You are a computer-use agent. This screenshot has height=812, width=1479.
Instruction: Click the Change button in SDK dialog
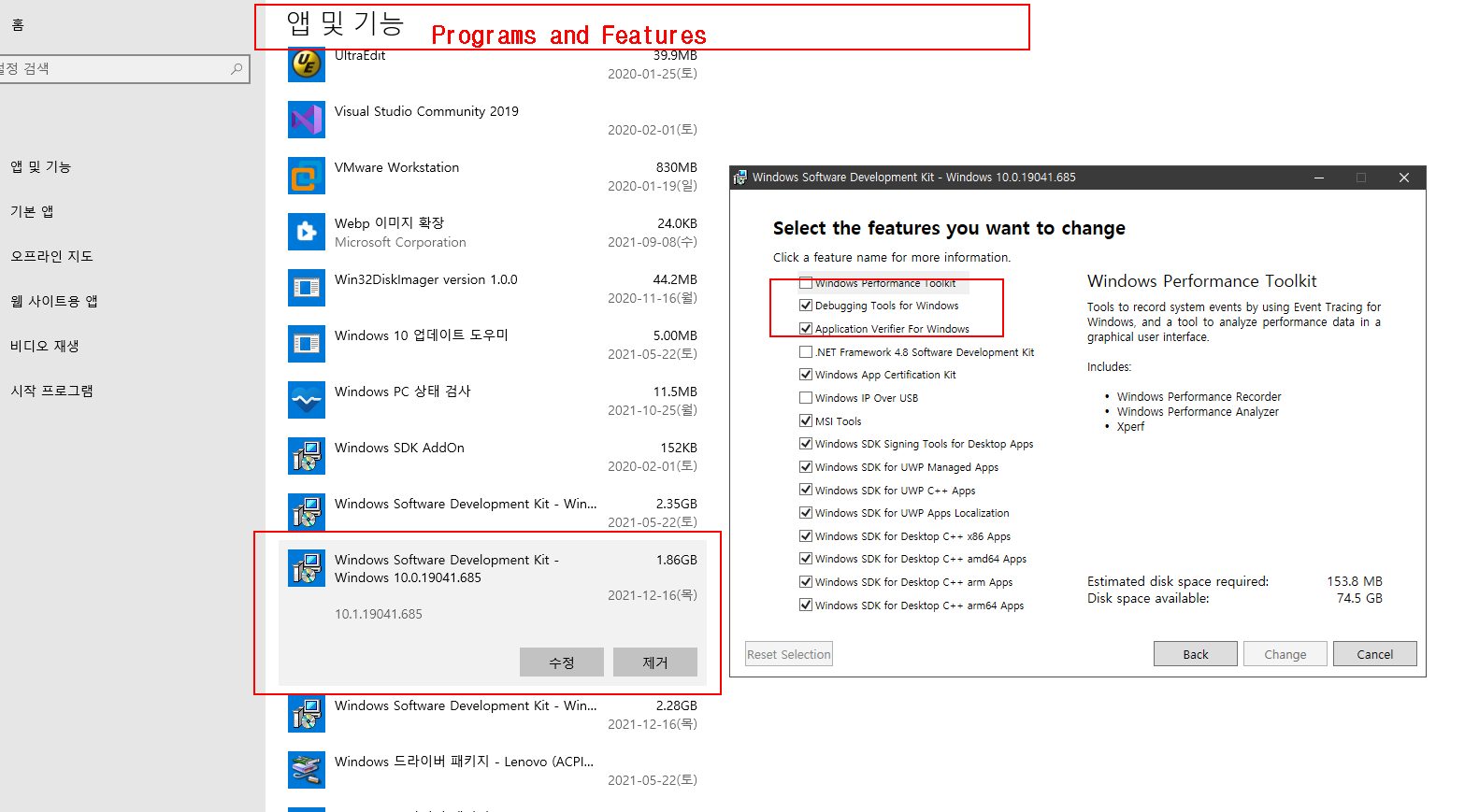[x=1285, y=654]
